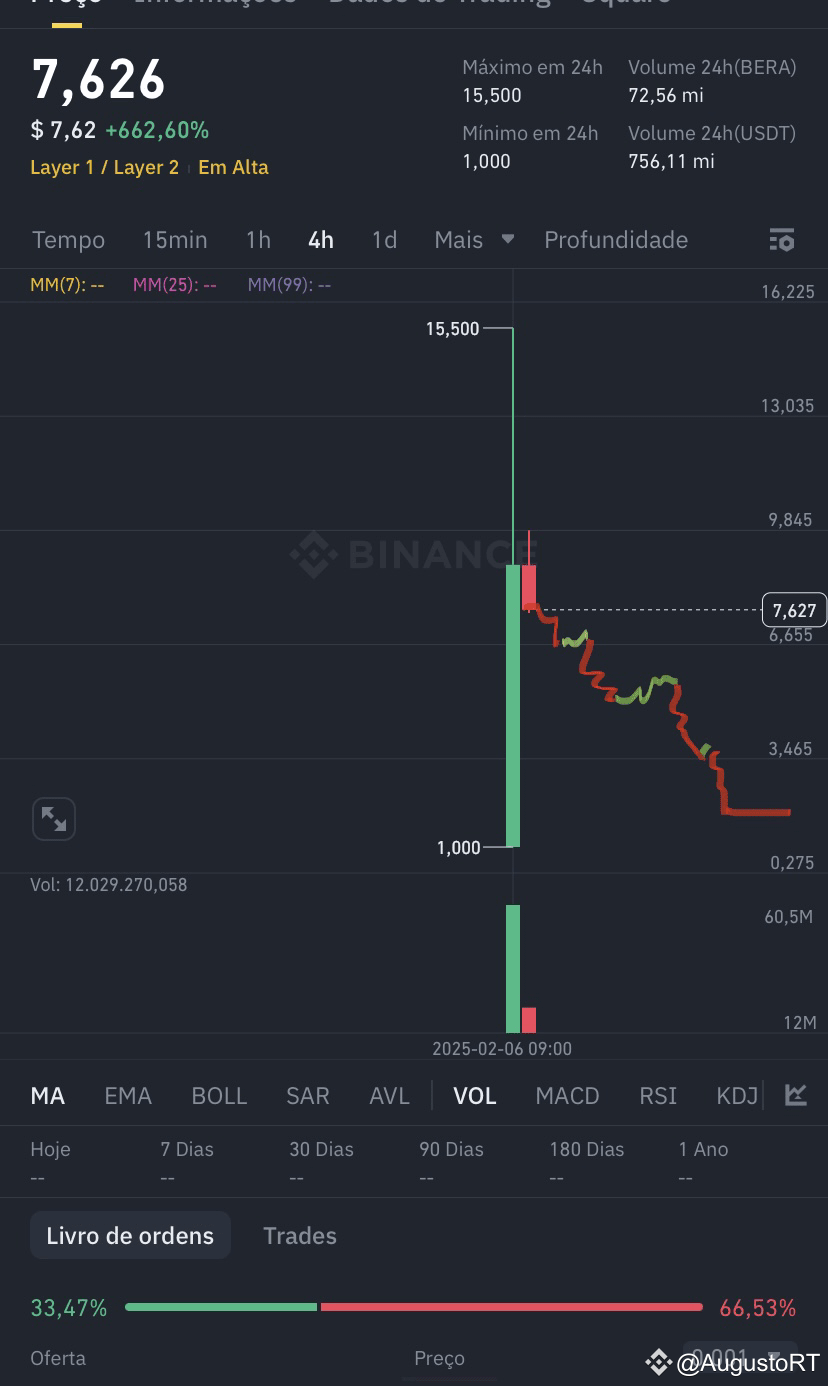Switch to the Trades tab
This screenshot has height=1386, width=828.
pos(300,1236)
